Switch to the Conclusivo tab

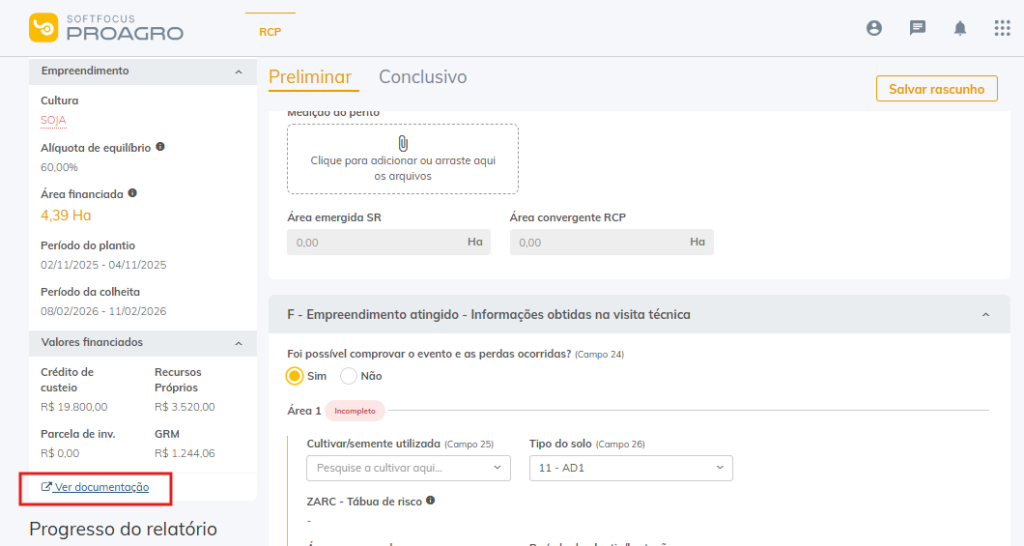point(422,77)
